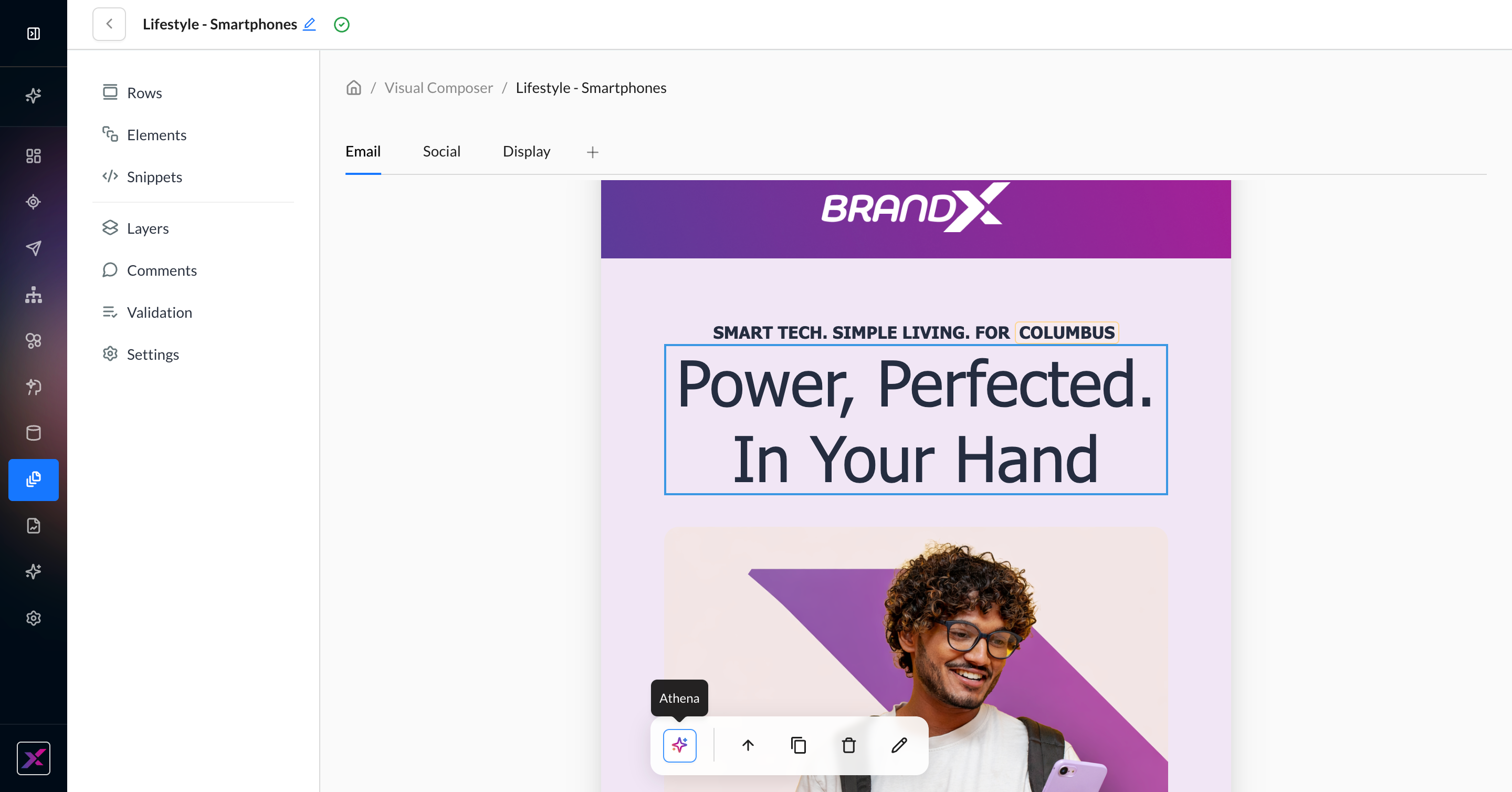The width and height of the screenshot is (1512, 792).
Task: Click the Athena sparkle button in toolbar
Action: pos(680,746)
